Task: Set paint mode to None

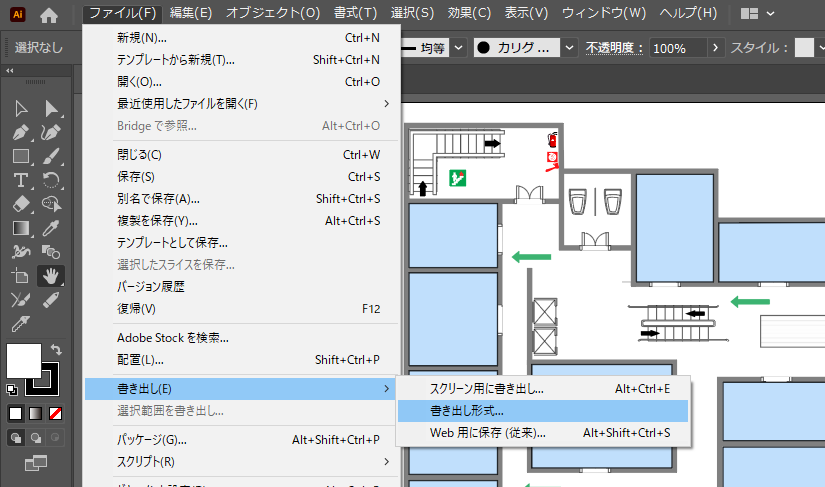Action: [56, 413]
